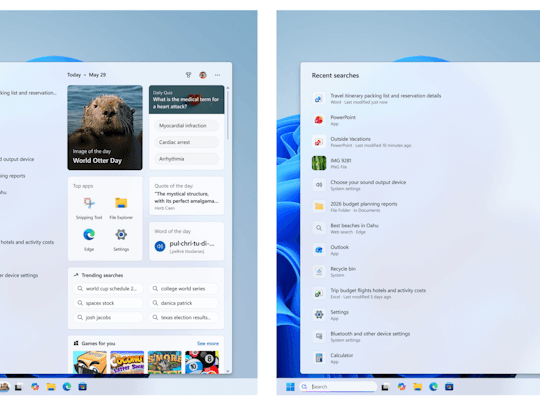The width and height of the screenshot is (540, 405).
Task: Search trending danica patrick
Action: coord(184,303)
